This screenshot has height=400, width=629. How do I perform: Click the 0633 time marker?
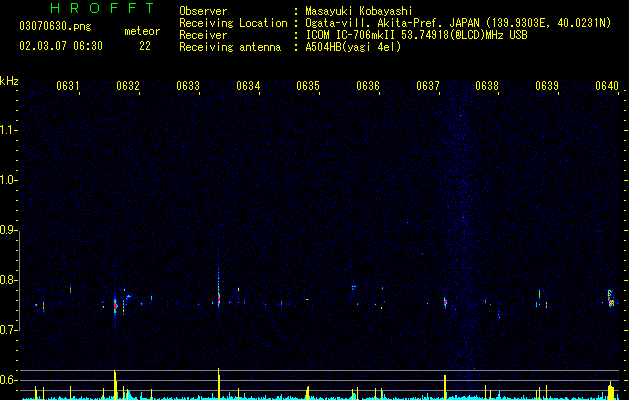click(x=188, y=85)
